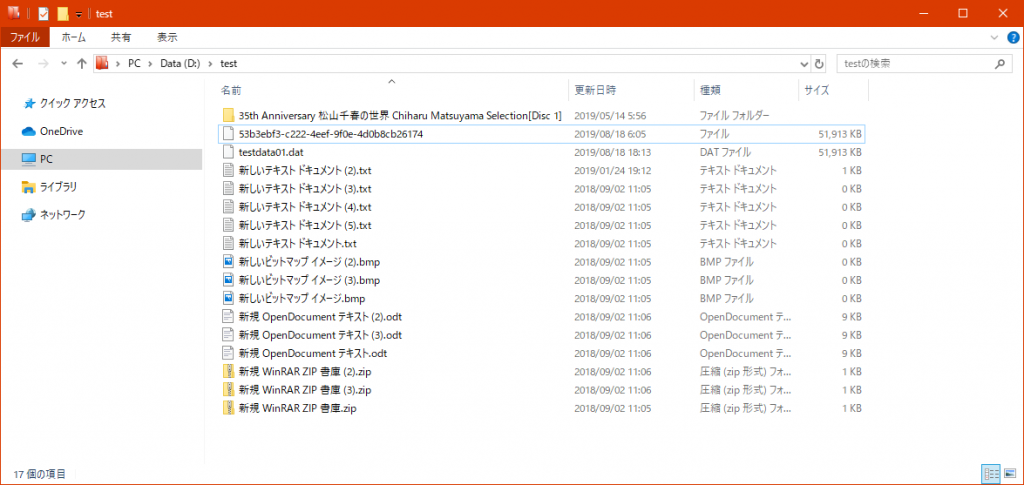1024x485 pixels.
Task: Open the address bar history dropdown
Action: click(803, 64)
